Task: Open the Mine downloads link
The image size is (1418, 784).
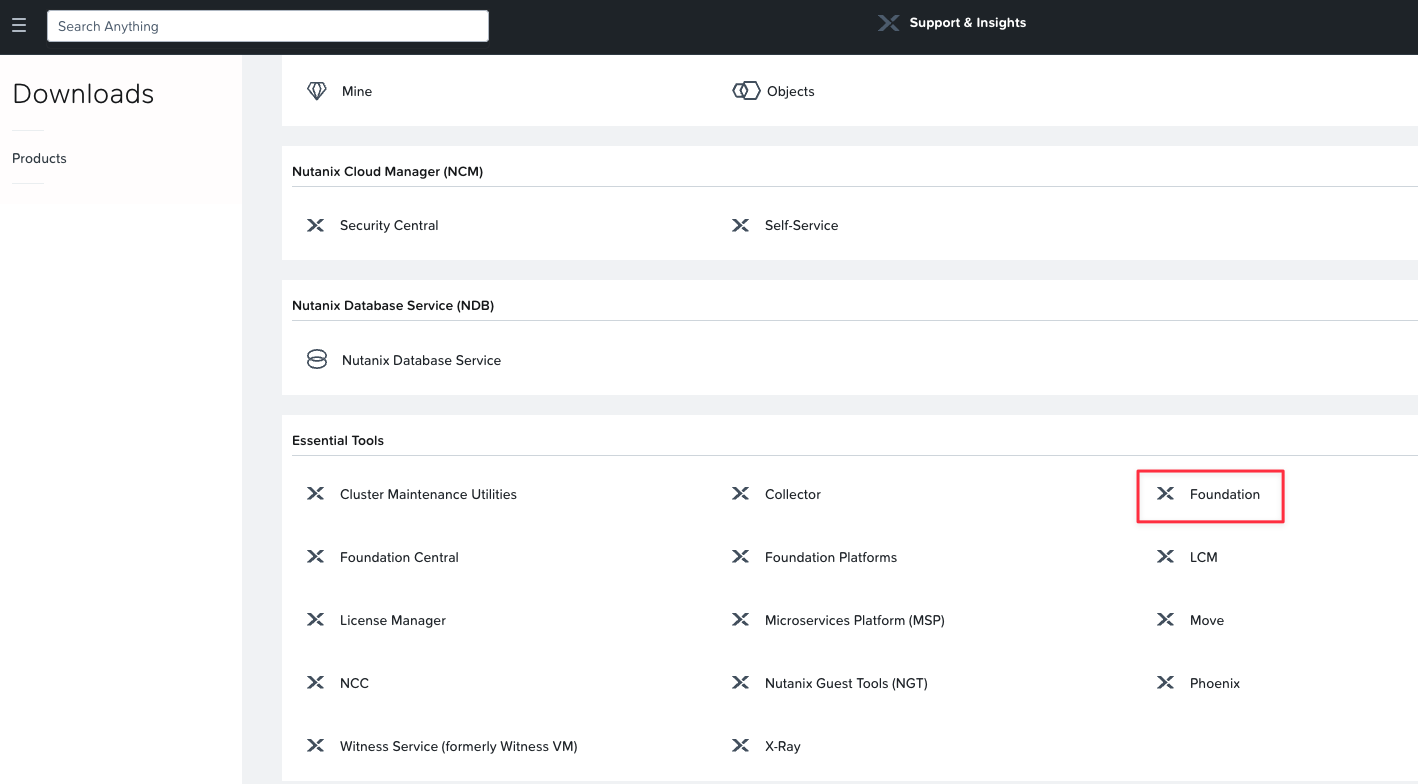Action: coord(357,91)
